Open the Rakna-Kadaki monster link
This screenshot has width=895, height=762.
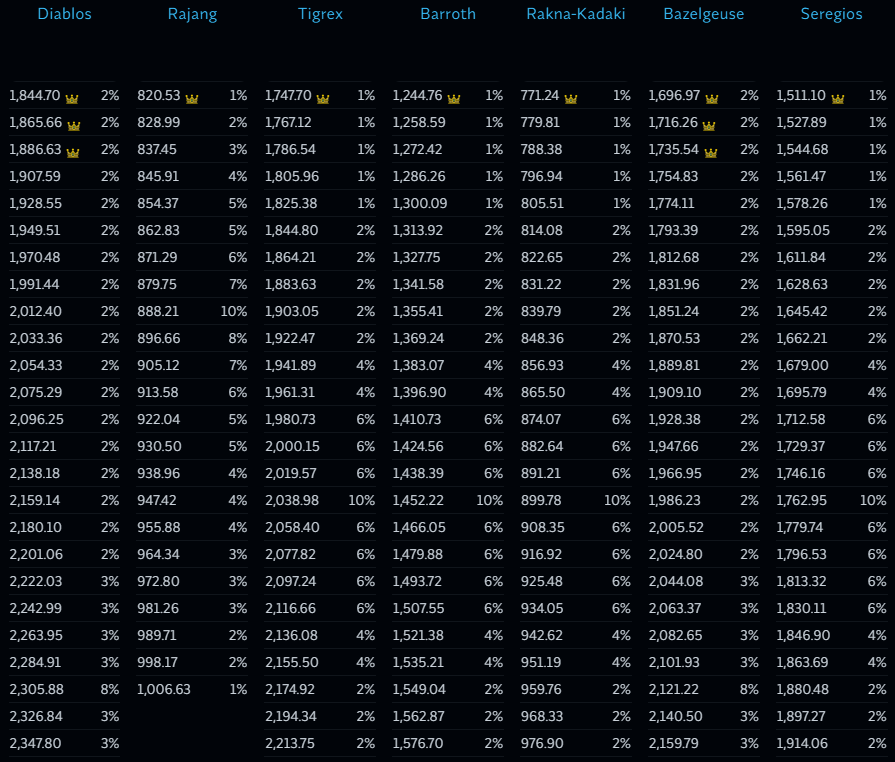576,14
